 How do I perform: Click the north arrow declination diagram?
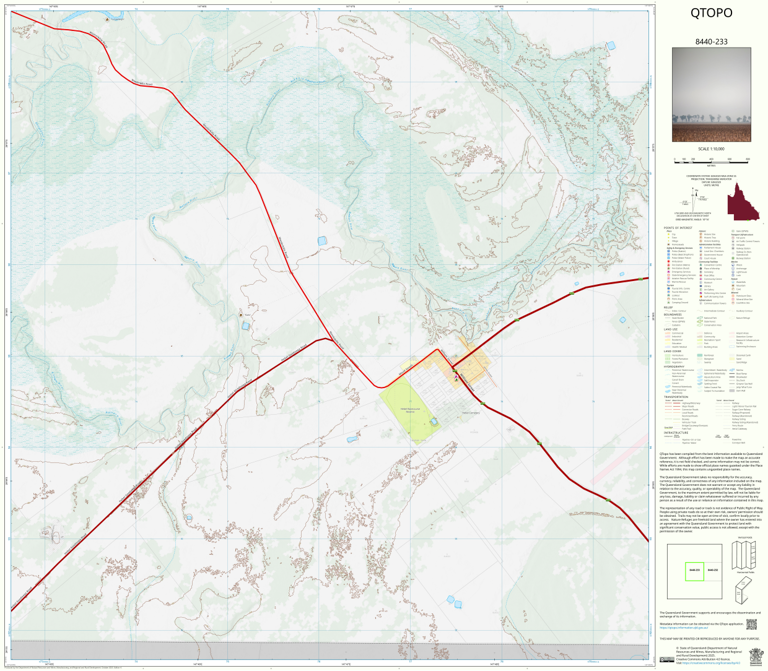click(x=692, y=200)
